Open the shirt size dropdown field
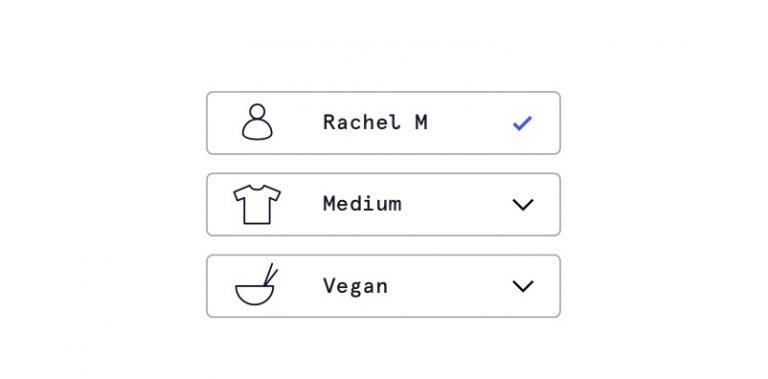 (x=384, y=204)
